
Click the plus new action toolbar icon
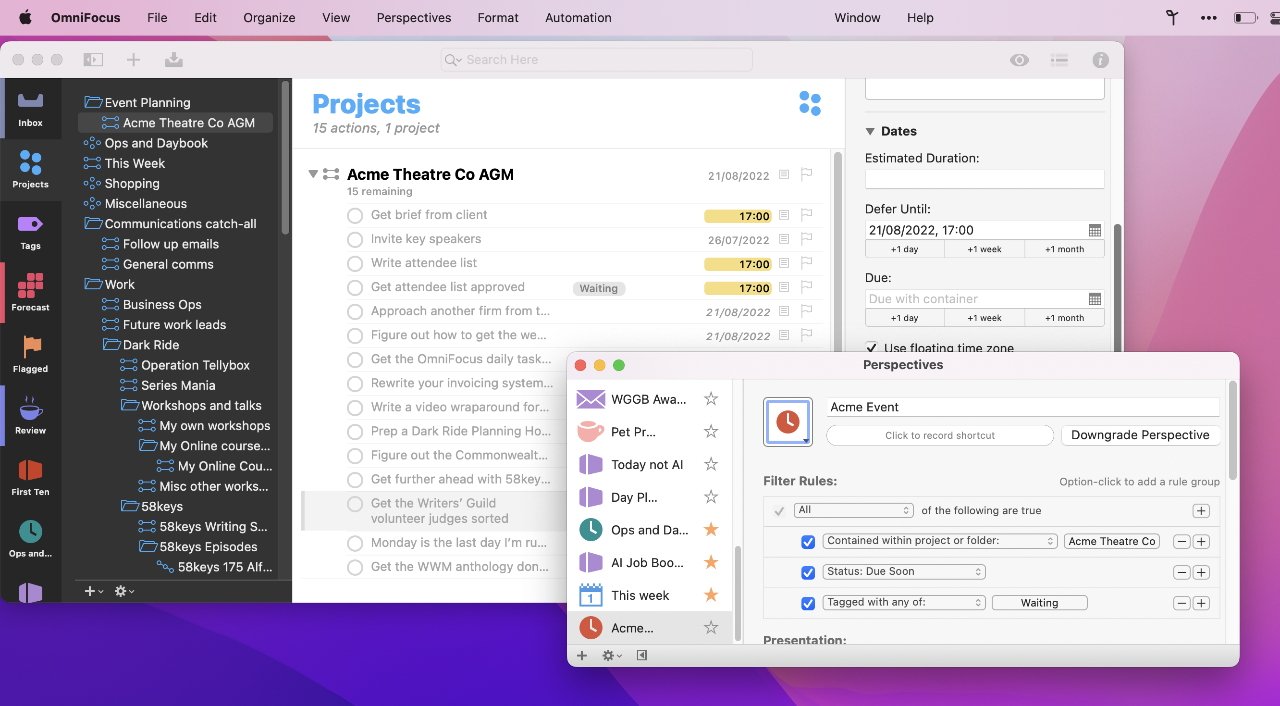click(133, 60)
